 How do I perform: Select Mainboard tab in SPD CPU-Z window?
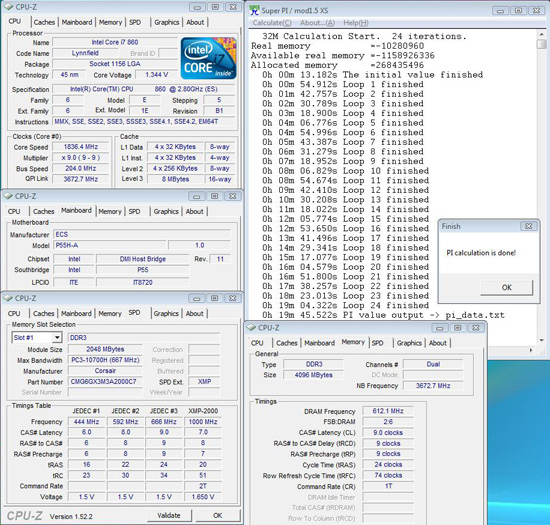(x=76, y=314)
